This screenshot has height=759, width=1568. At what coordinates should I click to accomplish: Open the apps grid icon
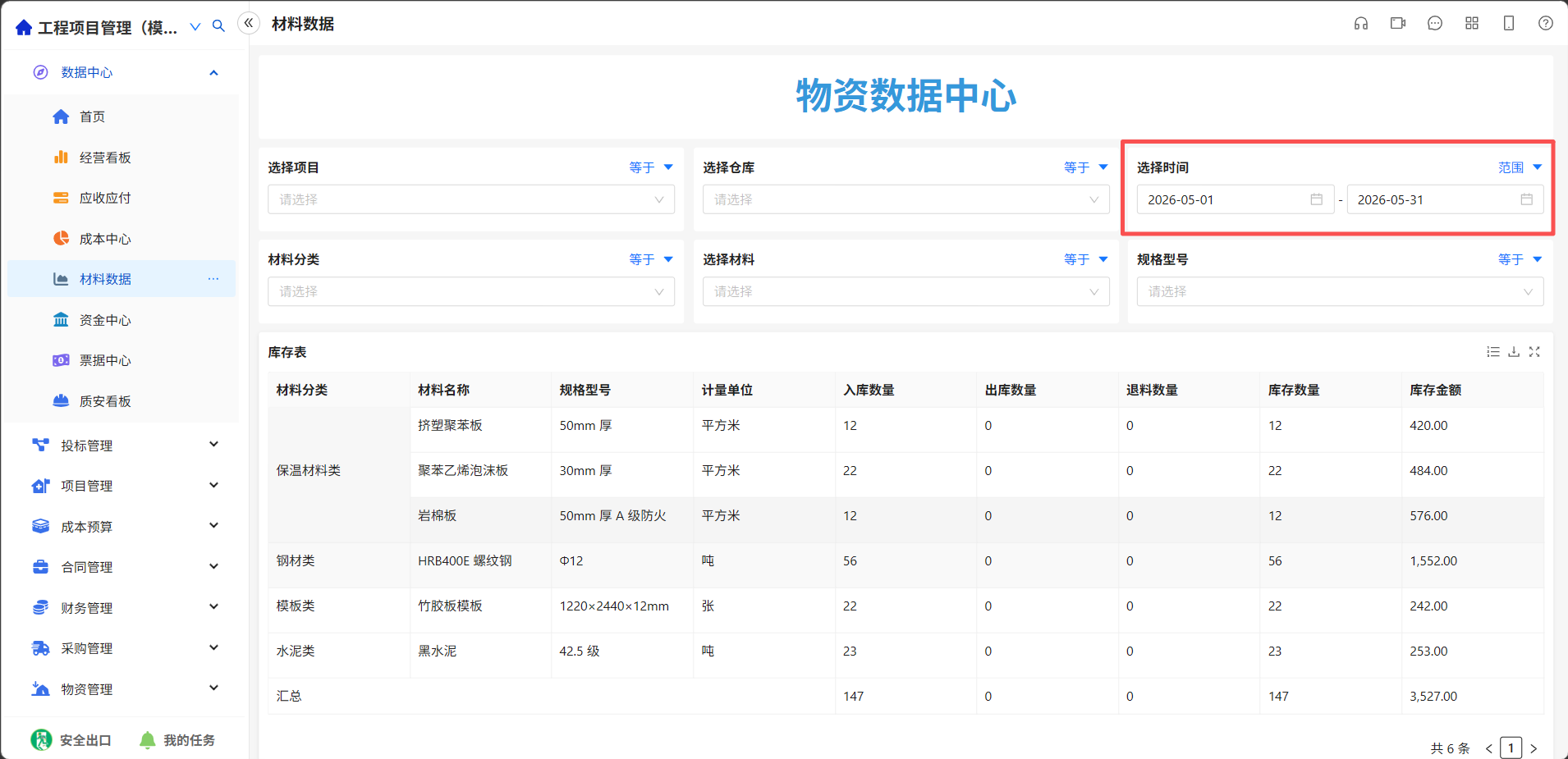click(x=1472, y=24)
